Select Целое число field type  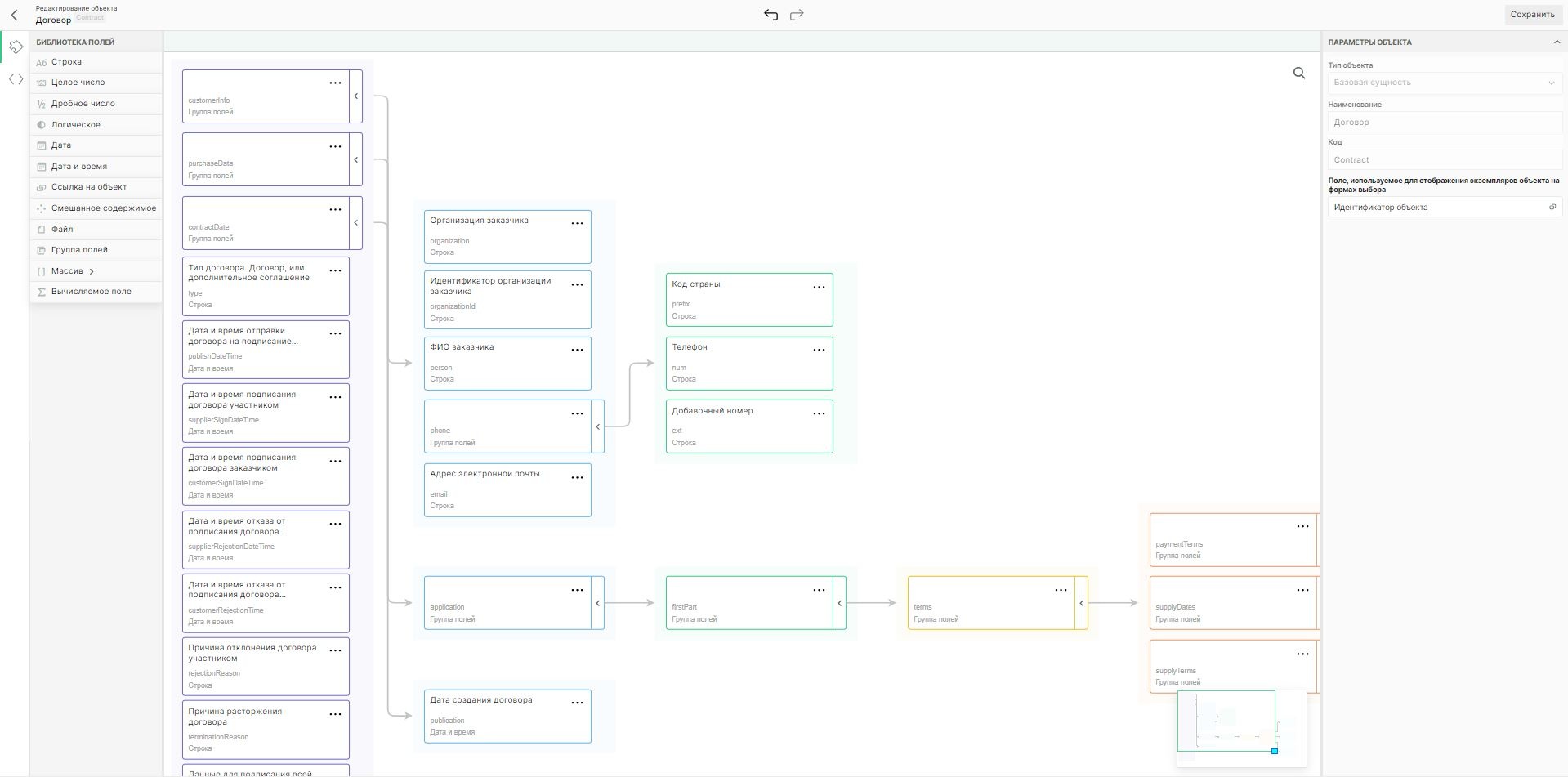pos(96,83)
